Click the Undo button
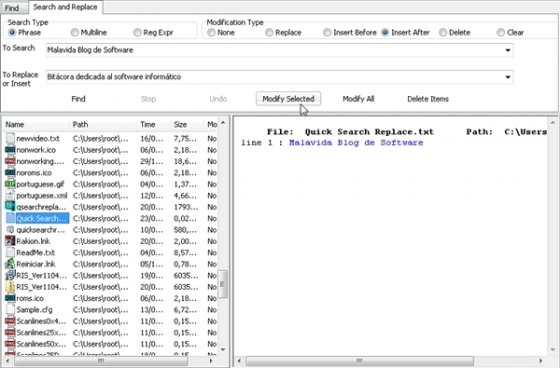560x368 pixels. [218, 99]
